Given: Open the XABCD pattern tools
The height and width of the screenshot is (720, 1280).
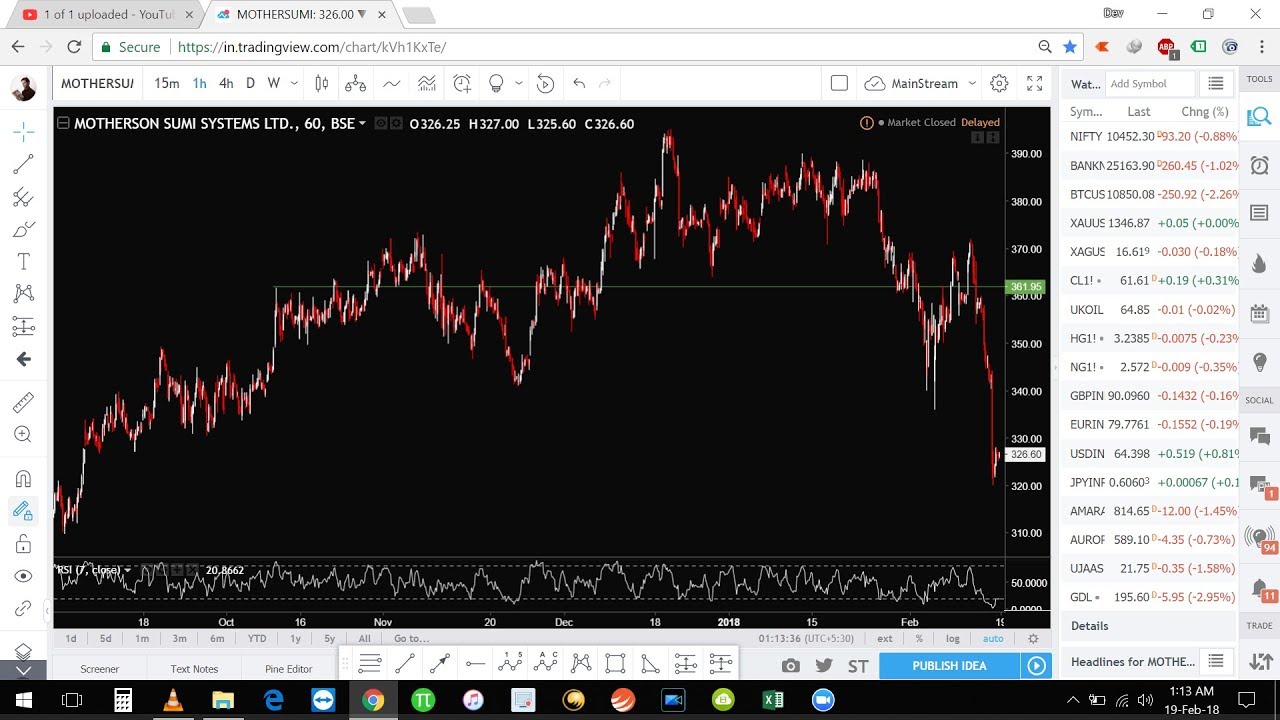Looking at the screenshot, I should click(23, 293).
